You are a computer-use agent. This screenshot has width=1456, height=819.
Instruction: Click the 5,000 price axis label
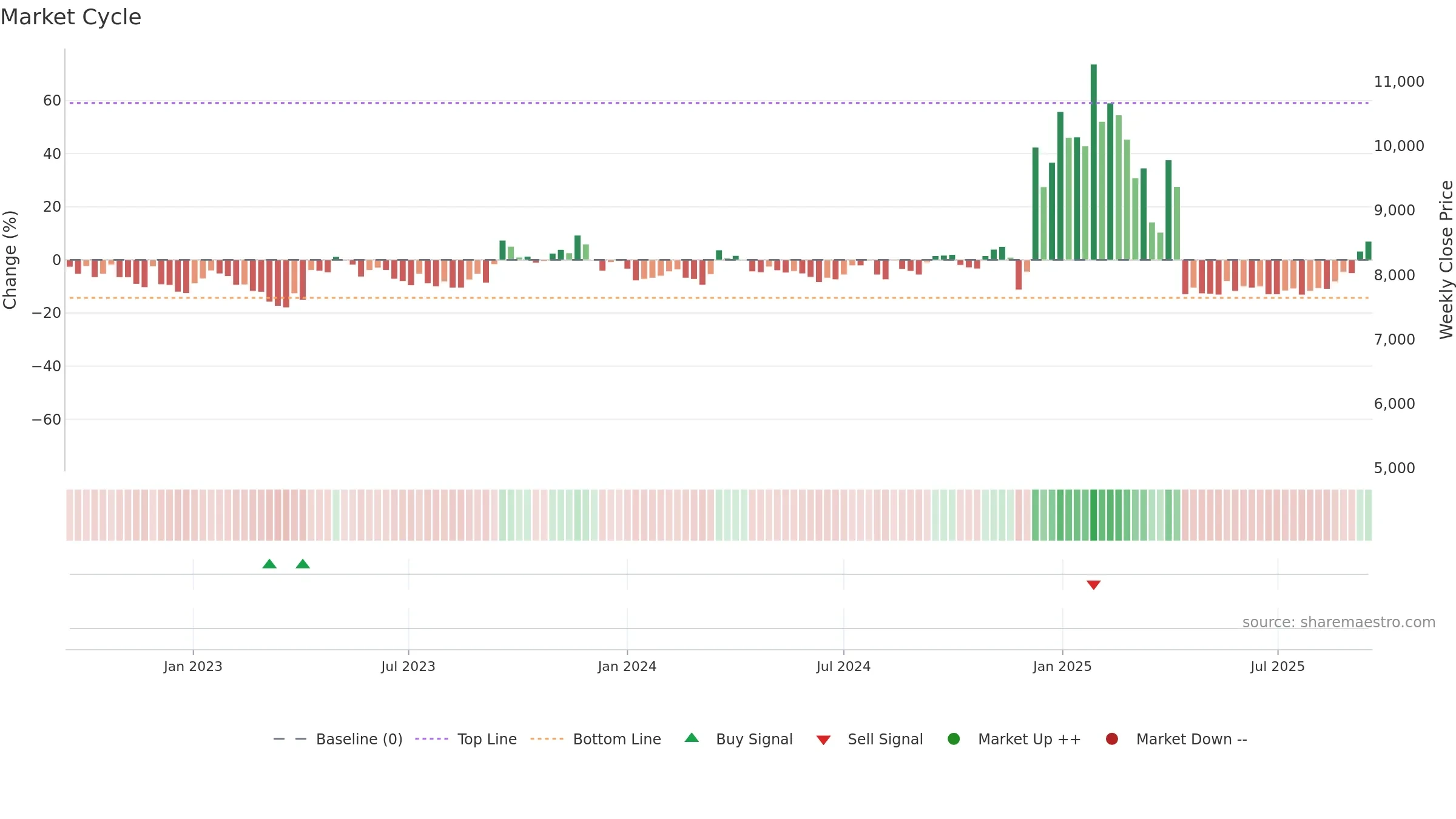(x=1395, y=468)
